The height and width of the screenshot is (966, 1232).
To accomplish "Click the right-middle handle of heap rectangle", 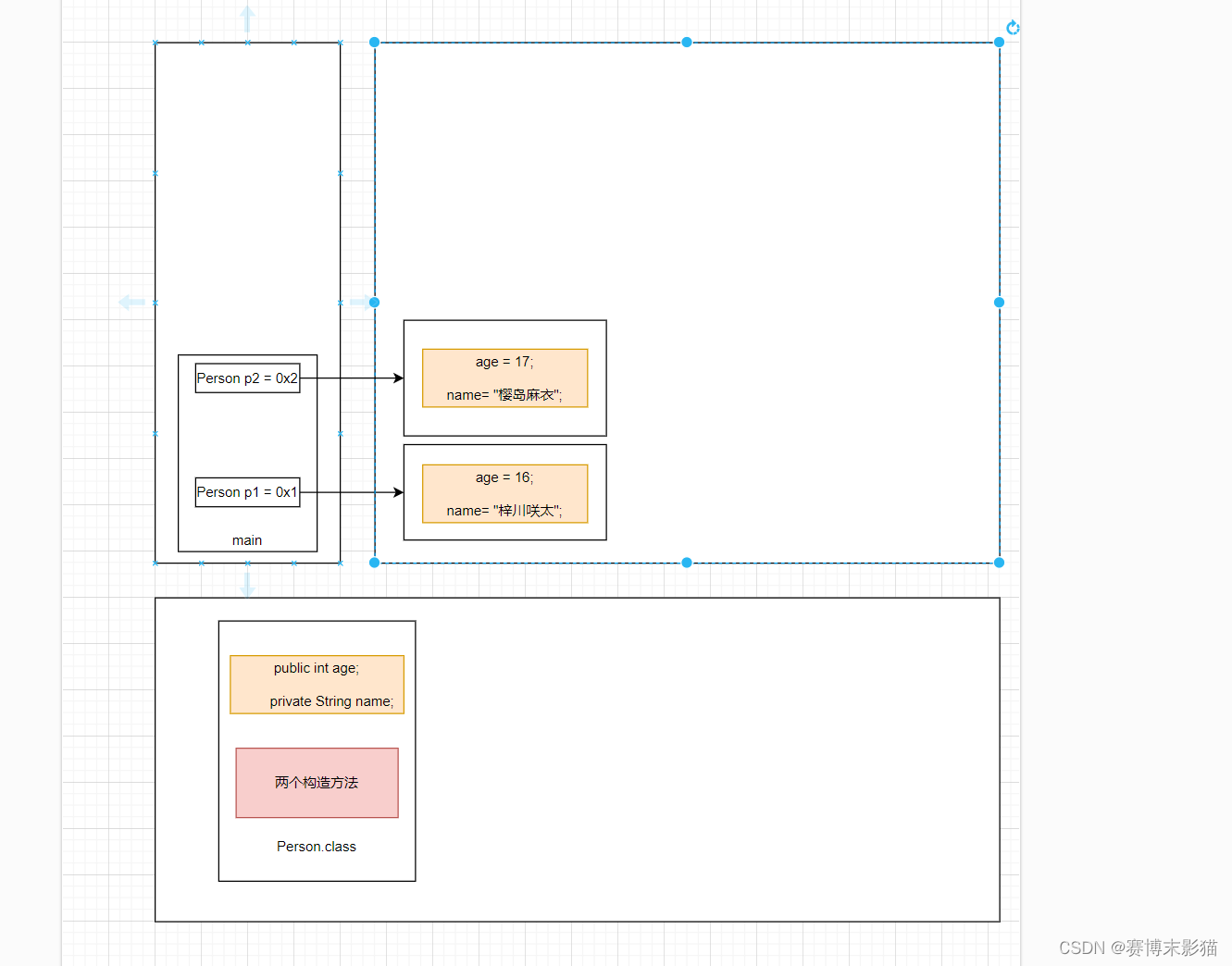I will [999, 303].
